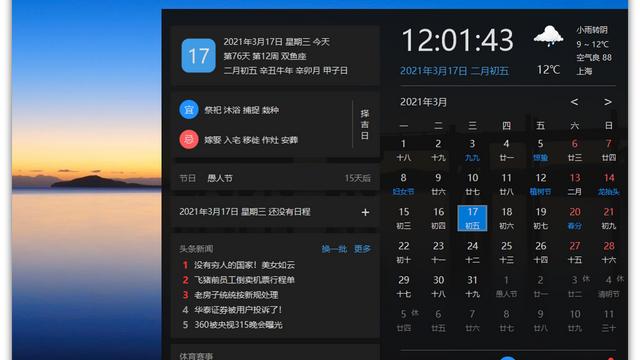This screenshot has height=360, width=640.
Task: Select April 11 三十 in the calendar
Action: pos(609,320)
